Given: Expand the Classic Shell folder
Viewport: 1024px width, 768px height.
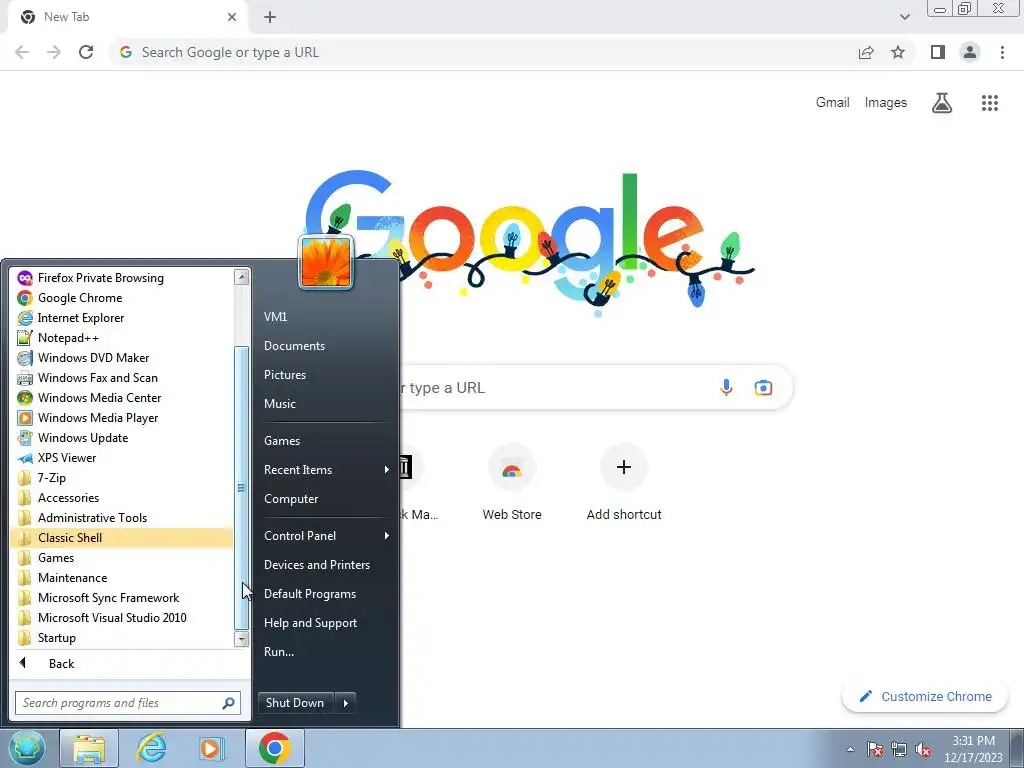Looking at the screenshot, I should 121,538.
